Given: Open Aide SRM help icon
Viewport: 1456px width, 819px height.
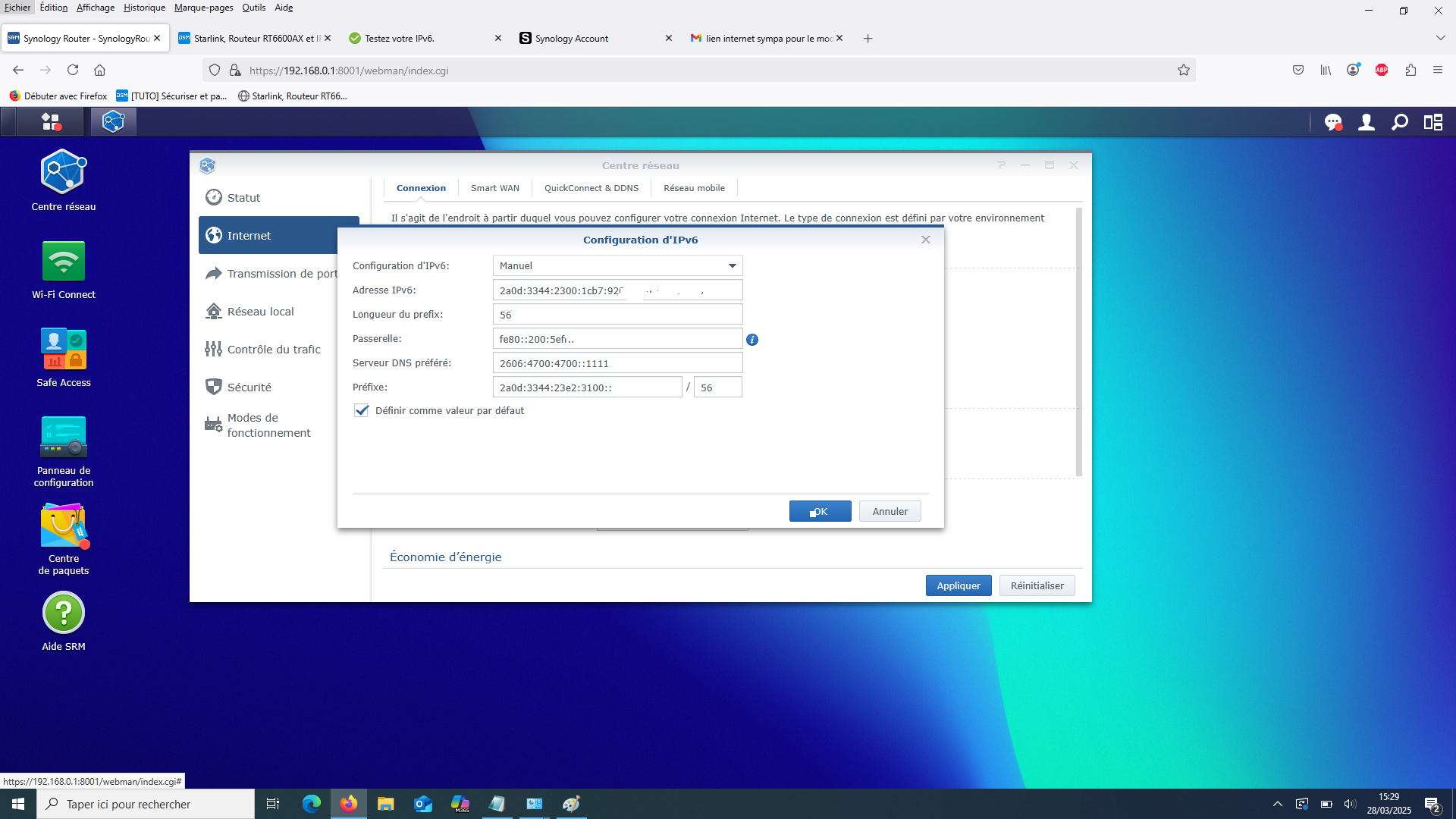Looking at the screenshot, I should [64, 622].
